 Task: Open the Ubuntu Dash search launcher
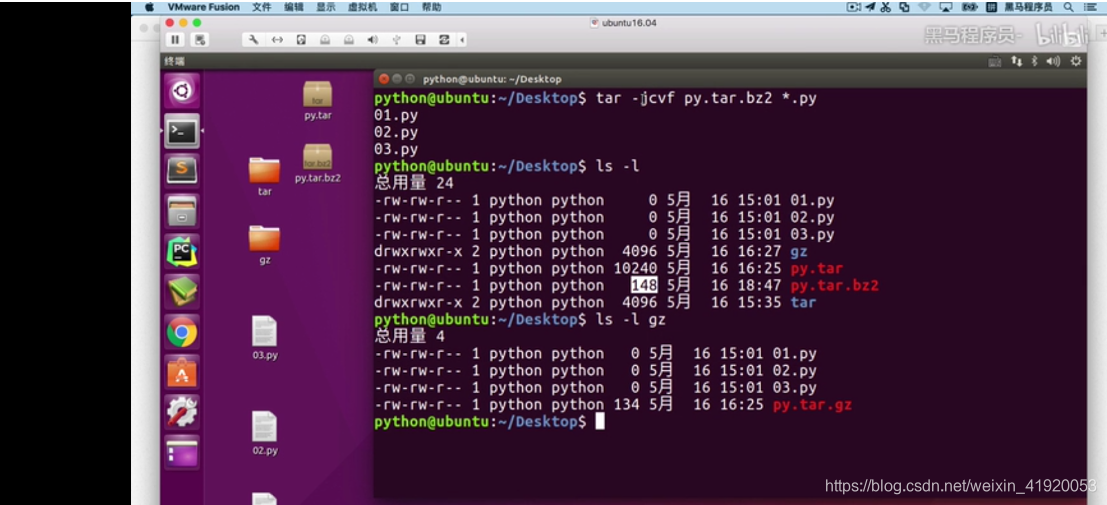182,91
